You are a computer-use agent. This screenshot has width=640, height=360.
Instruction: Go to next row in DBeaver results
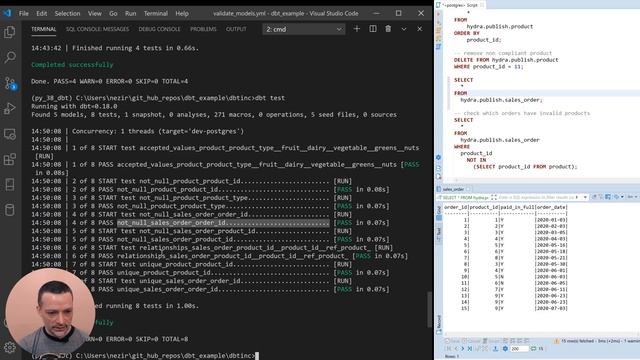tap(462, 349)
